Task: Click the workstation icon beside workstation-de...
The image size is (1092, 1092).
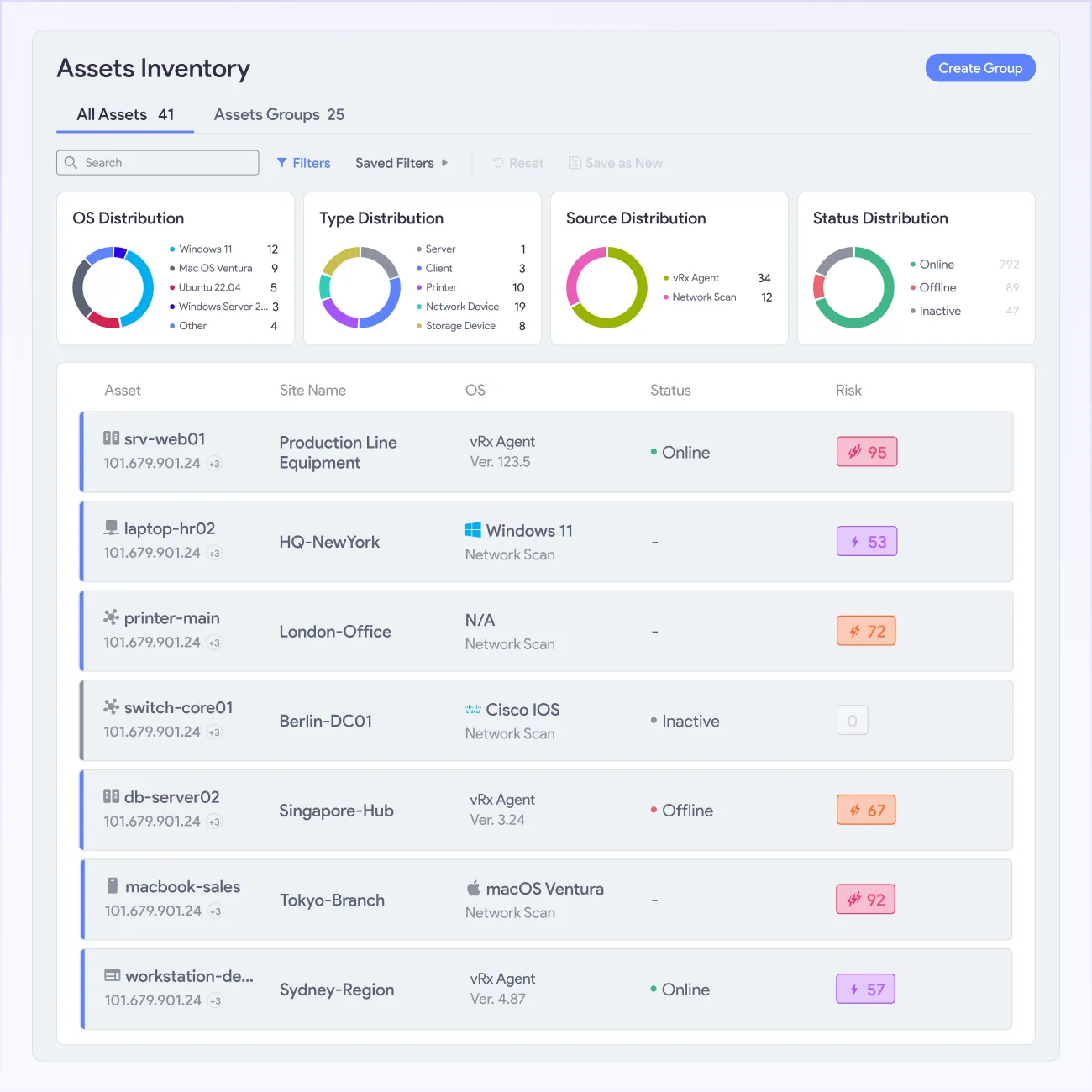Action: [113, 975]
